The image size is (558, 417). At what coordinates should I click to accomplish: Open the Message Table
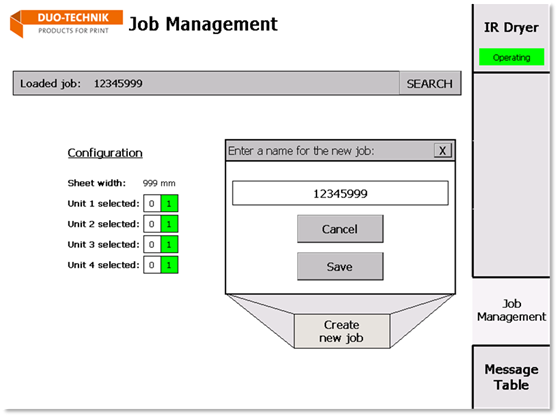point(511,377)
